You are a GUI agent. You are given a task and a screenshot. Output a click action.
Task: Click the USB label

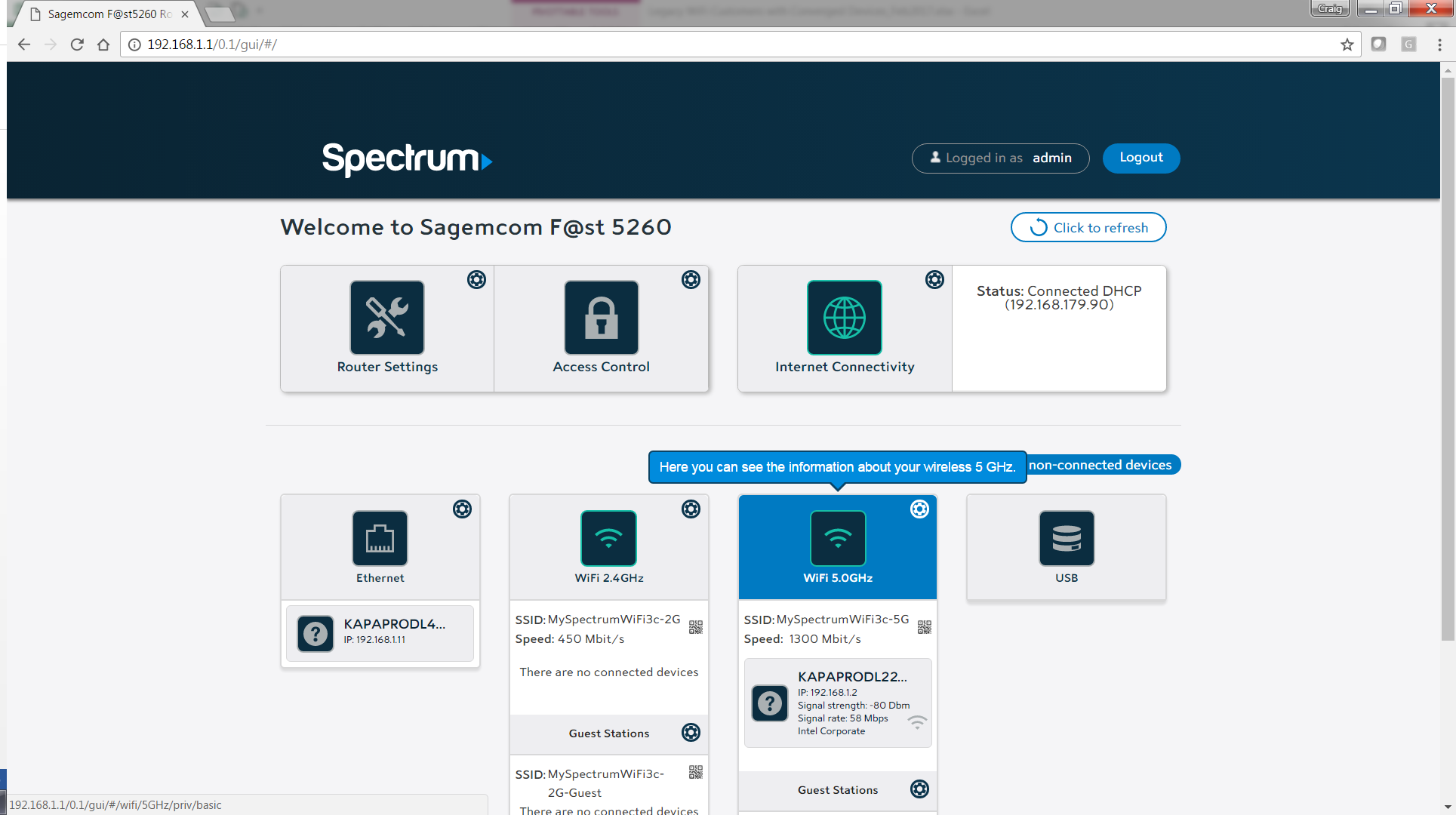[x=1067, y=578]
